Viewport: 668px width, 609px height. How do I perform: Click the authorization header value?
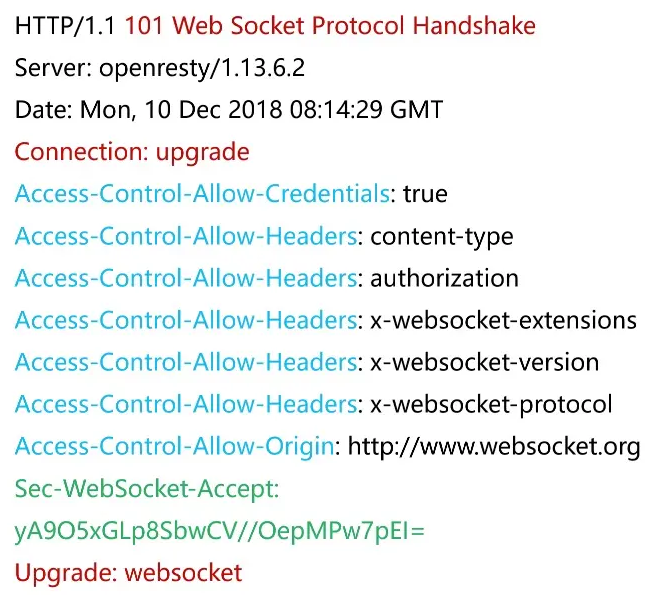[x=444, y=278]
